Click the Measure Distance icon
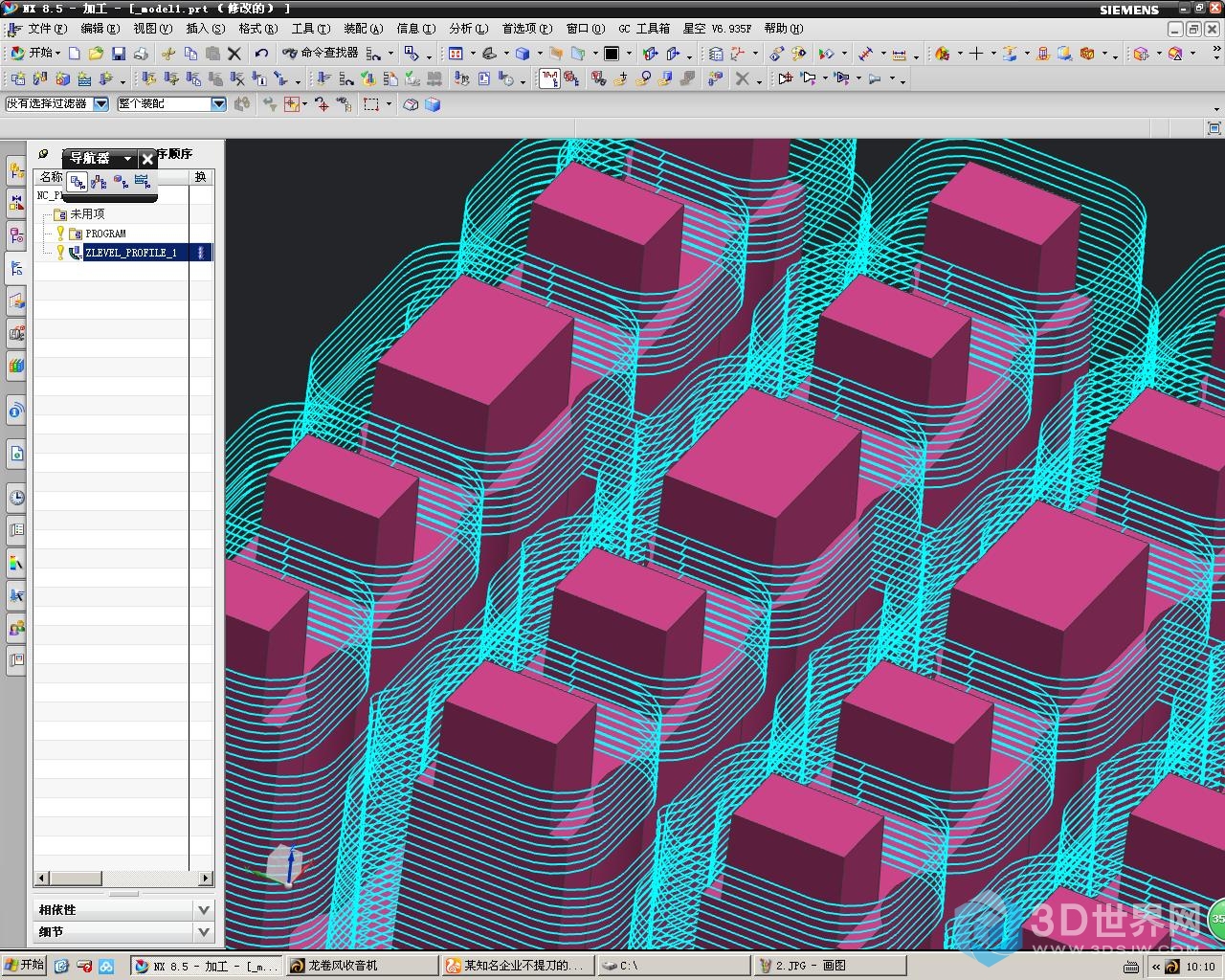The width and height of the screenshot is (1225, 980). 899,55
